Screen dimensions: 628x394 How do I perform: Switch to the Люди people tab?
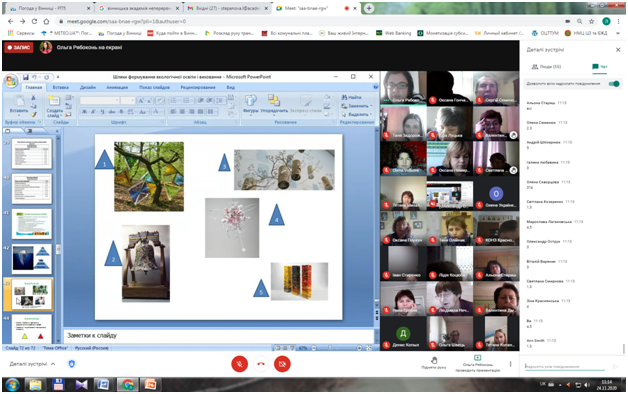546,67
